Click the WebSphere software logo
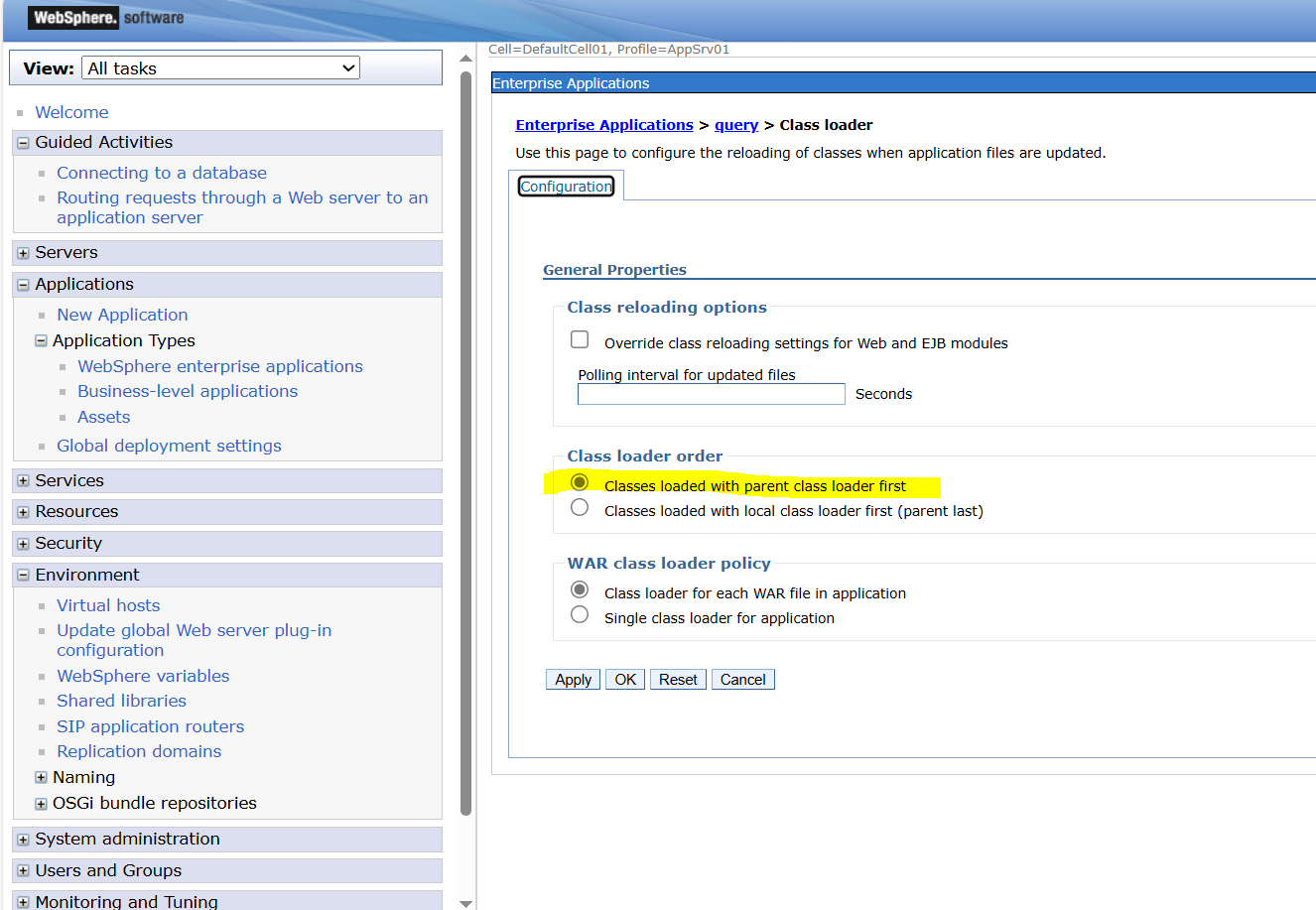This screenshot has height=910, width=1316. (106, 17)
